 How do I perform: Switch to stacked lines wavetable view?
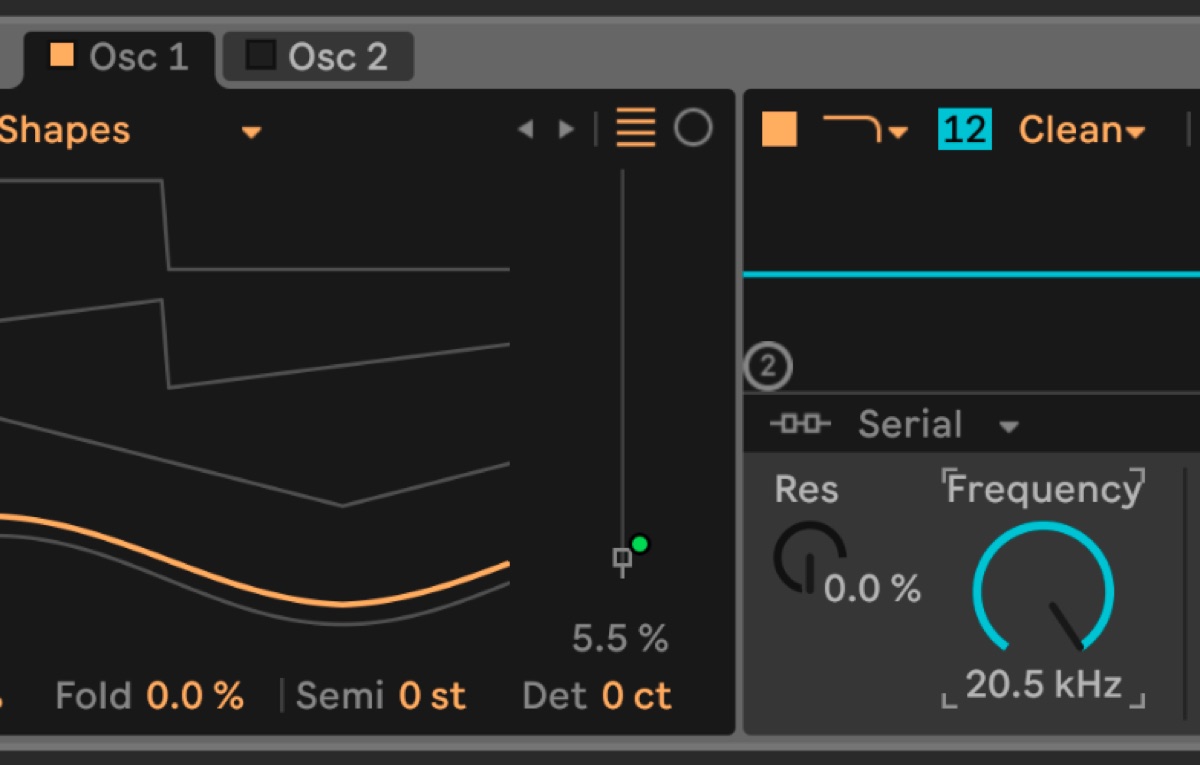[x=636, y=129]
